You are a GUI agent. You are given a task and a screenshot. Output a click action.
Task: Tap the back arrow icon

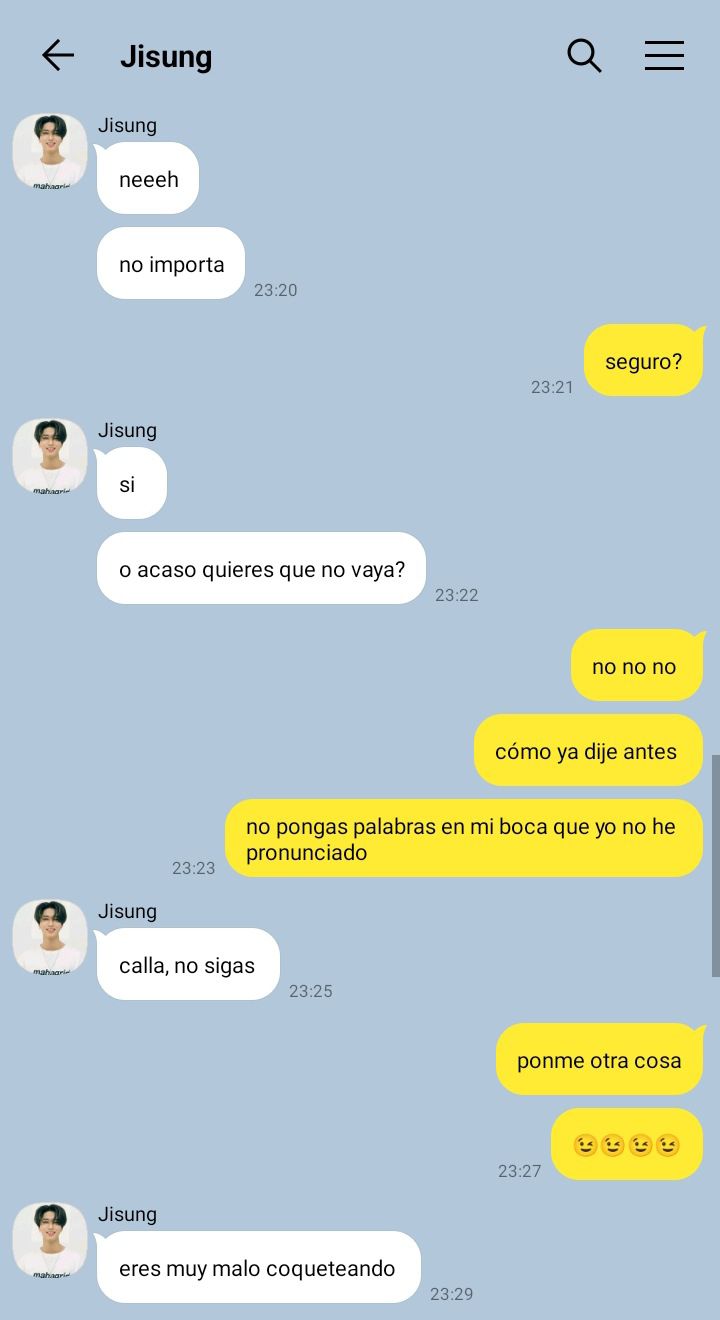pos(58,55)
